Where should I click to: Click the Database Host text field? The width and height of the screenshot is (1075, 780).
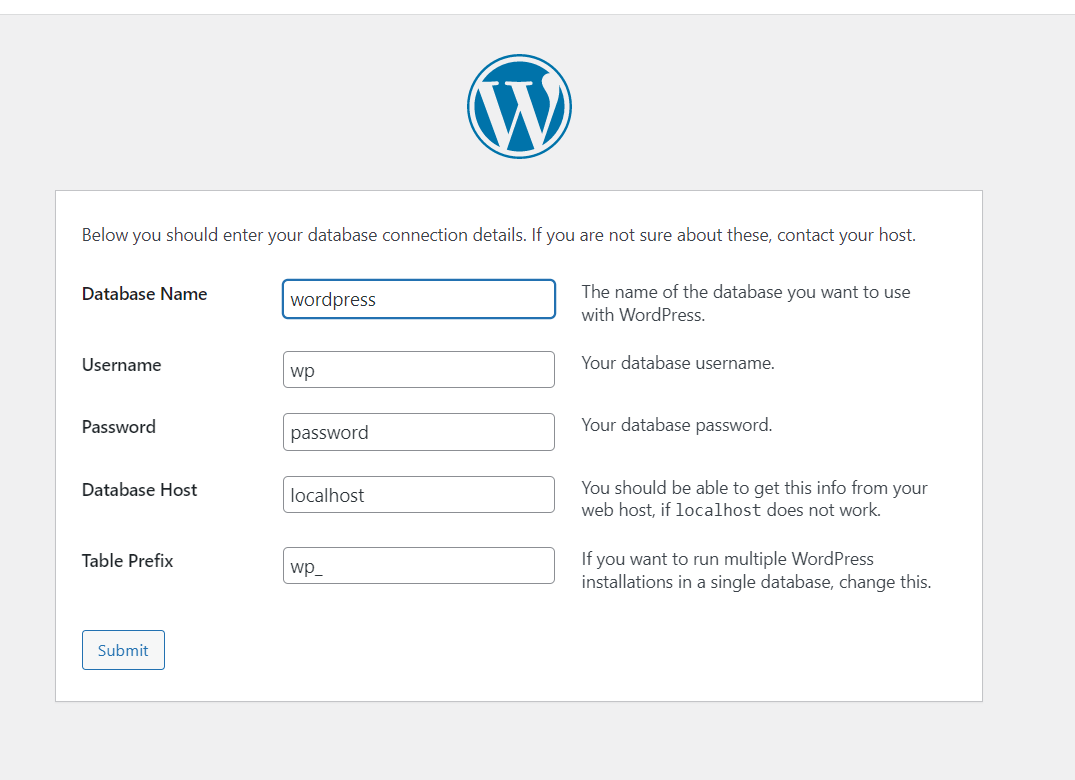(x=418, y=495)
